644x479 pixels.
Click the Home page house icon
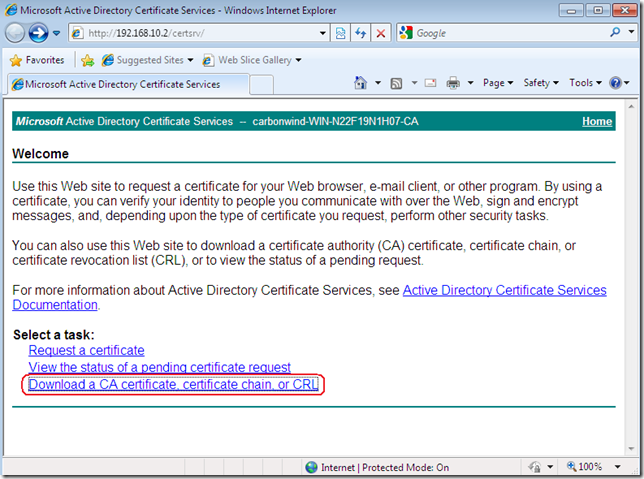click(x=360, y=83)
